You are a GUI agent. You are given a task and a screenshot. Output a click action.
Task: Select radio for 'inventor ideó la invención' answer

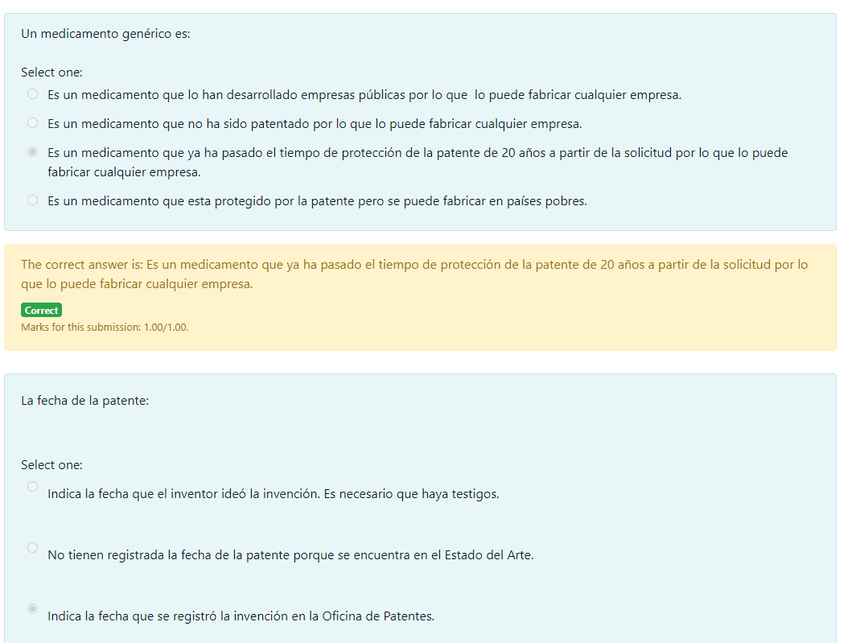[x=32, y=486]
